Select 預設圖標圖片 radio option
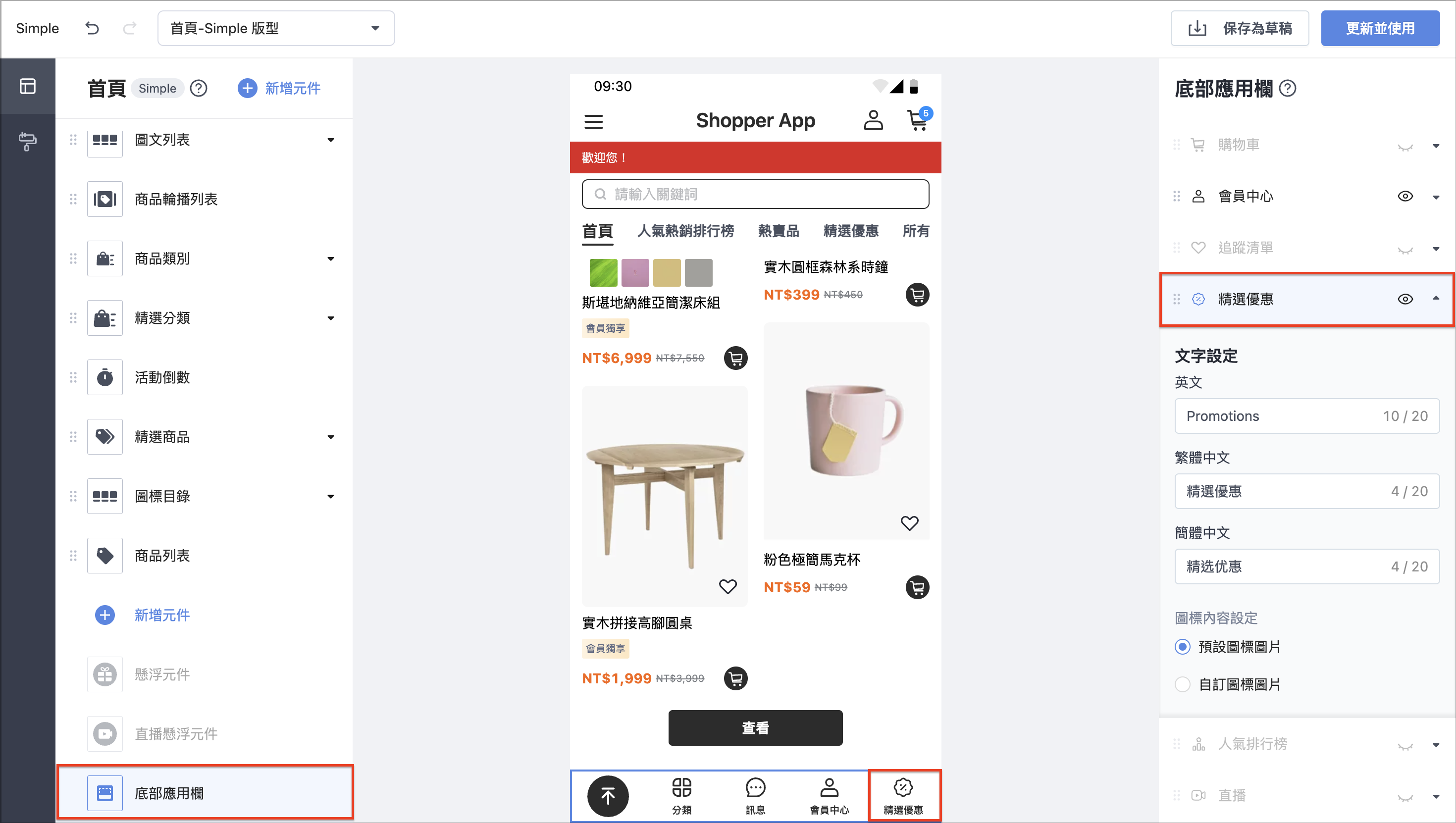1456x823 pixels. (1183, 647)
